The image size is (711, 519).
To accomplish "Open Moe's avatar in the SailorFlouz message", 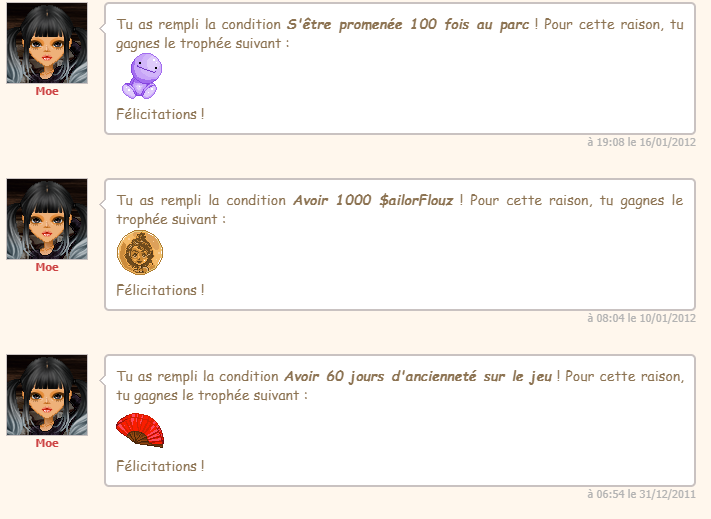I will click(x=47, y=219).
